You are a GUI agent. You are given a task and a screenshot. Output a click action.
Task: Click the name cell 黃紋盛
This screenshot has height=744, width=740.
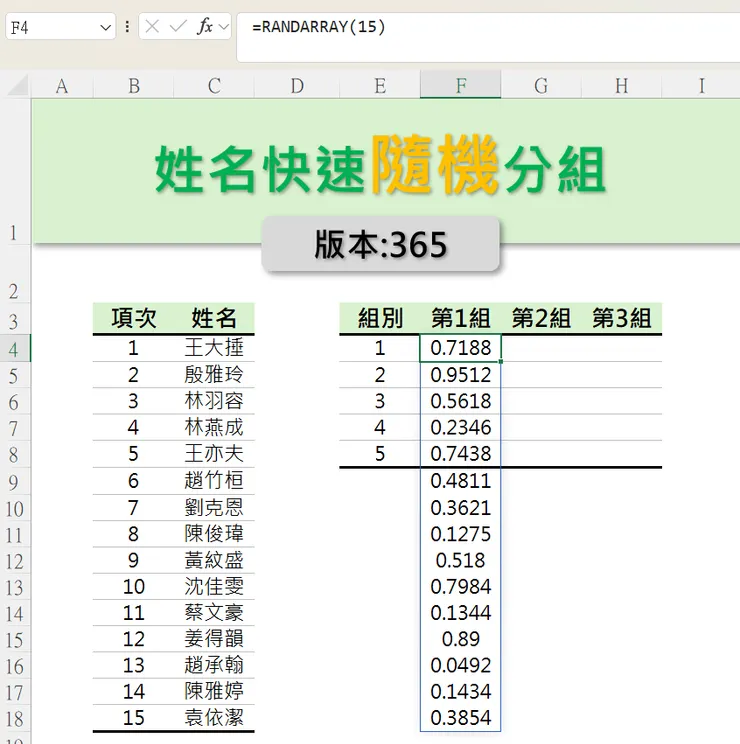click(214, 560)
